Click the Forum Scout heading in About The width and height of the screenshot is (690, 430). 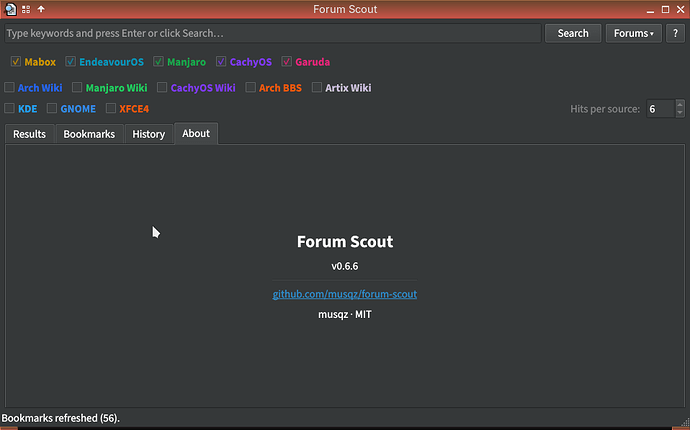coord(345,242)
